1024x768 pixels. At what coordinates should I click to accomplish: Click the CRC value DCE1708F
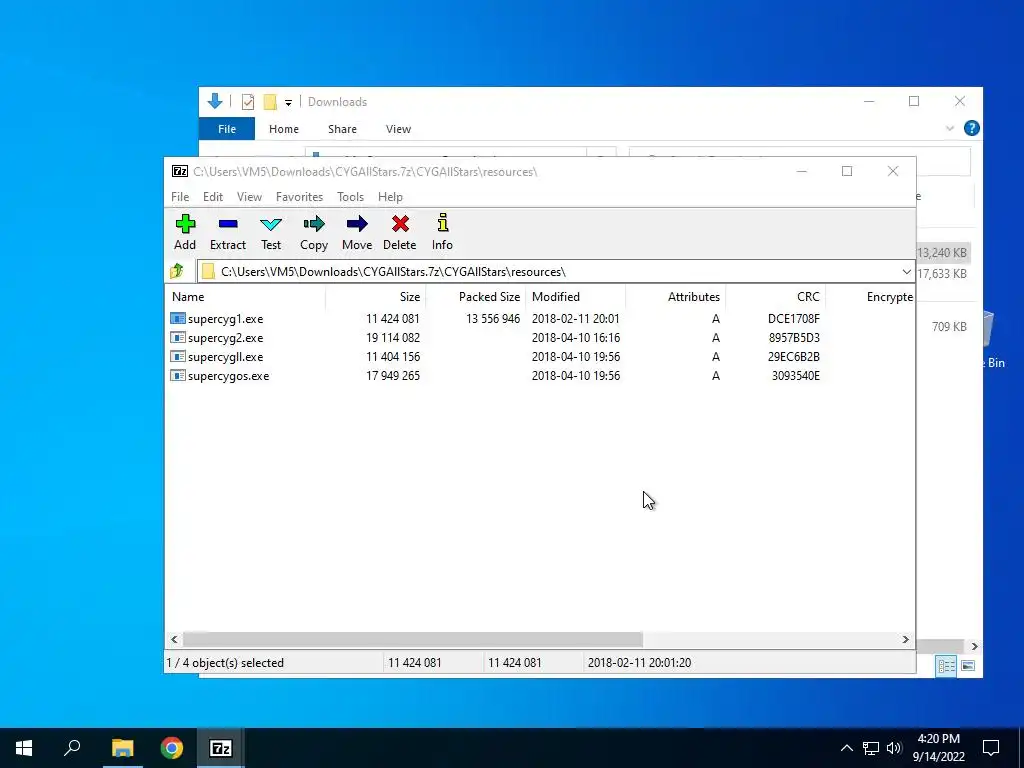click(793, 319)
